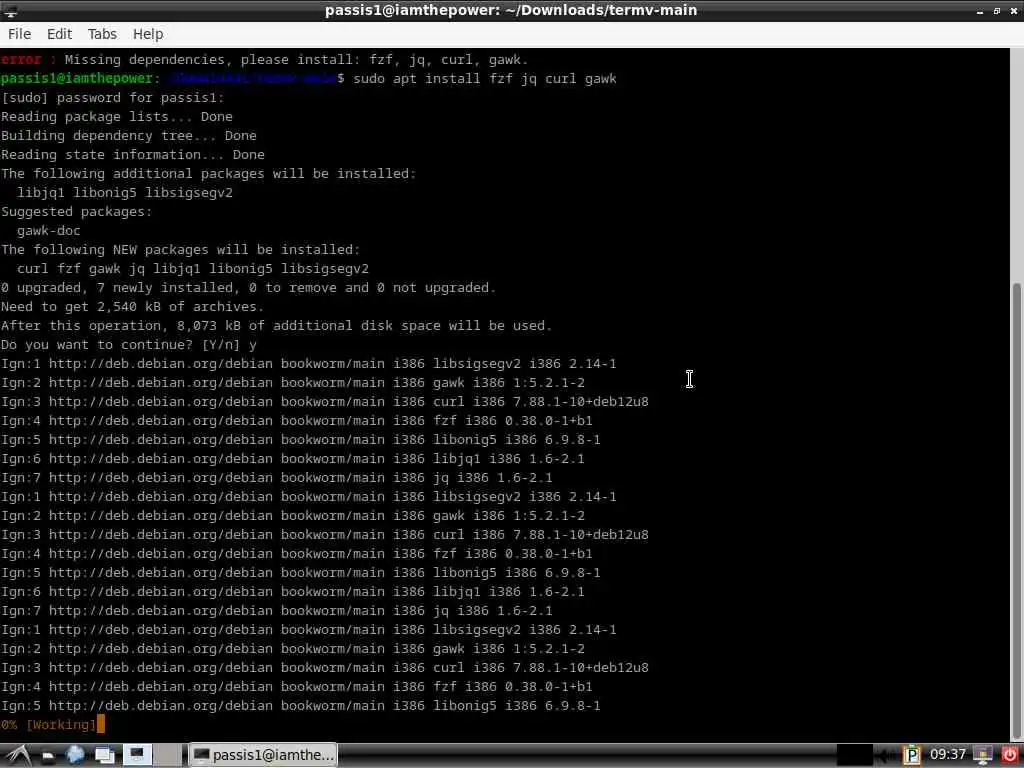
Task: Open the Tabs menu
Action: pos(103,34)
